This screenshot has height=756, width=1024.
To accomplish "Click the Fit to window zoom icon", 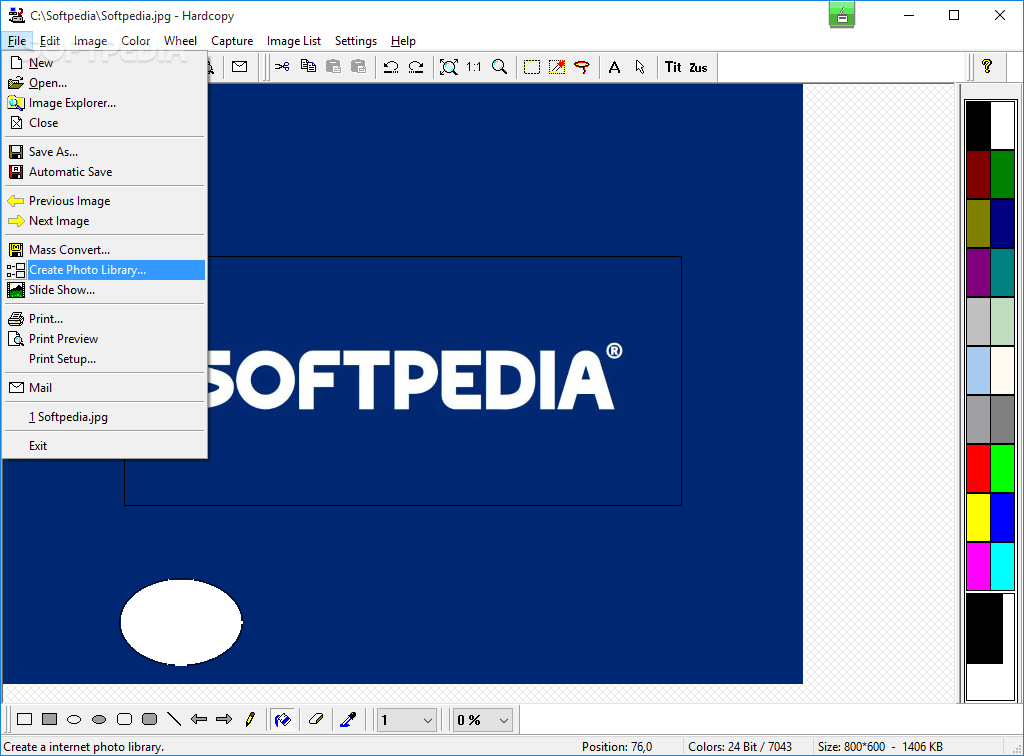I will (x=449, y=67).
